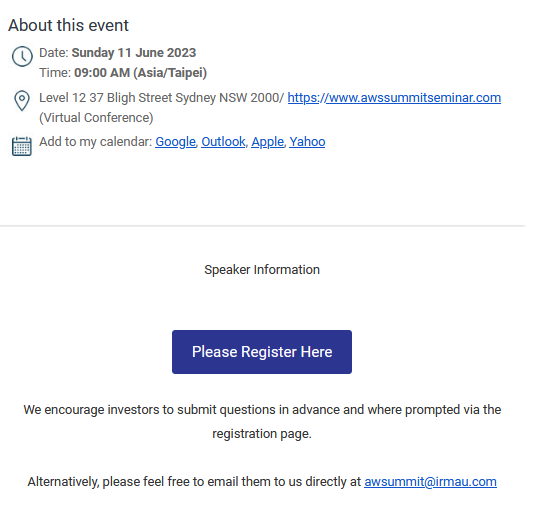Open the awssummitseminar.com website link
This screenshot has width=534, height=505.
[x=394, y=98]
